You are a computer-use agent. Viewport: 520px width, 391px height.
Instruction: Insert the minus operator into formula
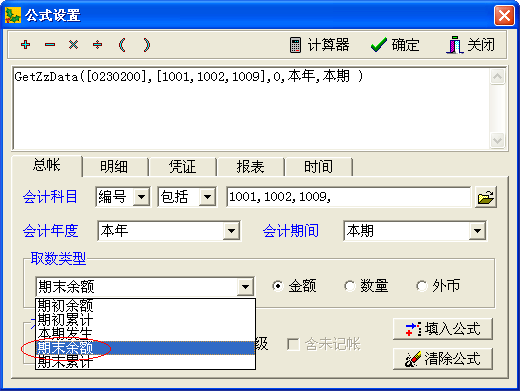(50, 44)
